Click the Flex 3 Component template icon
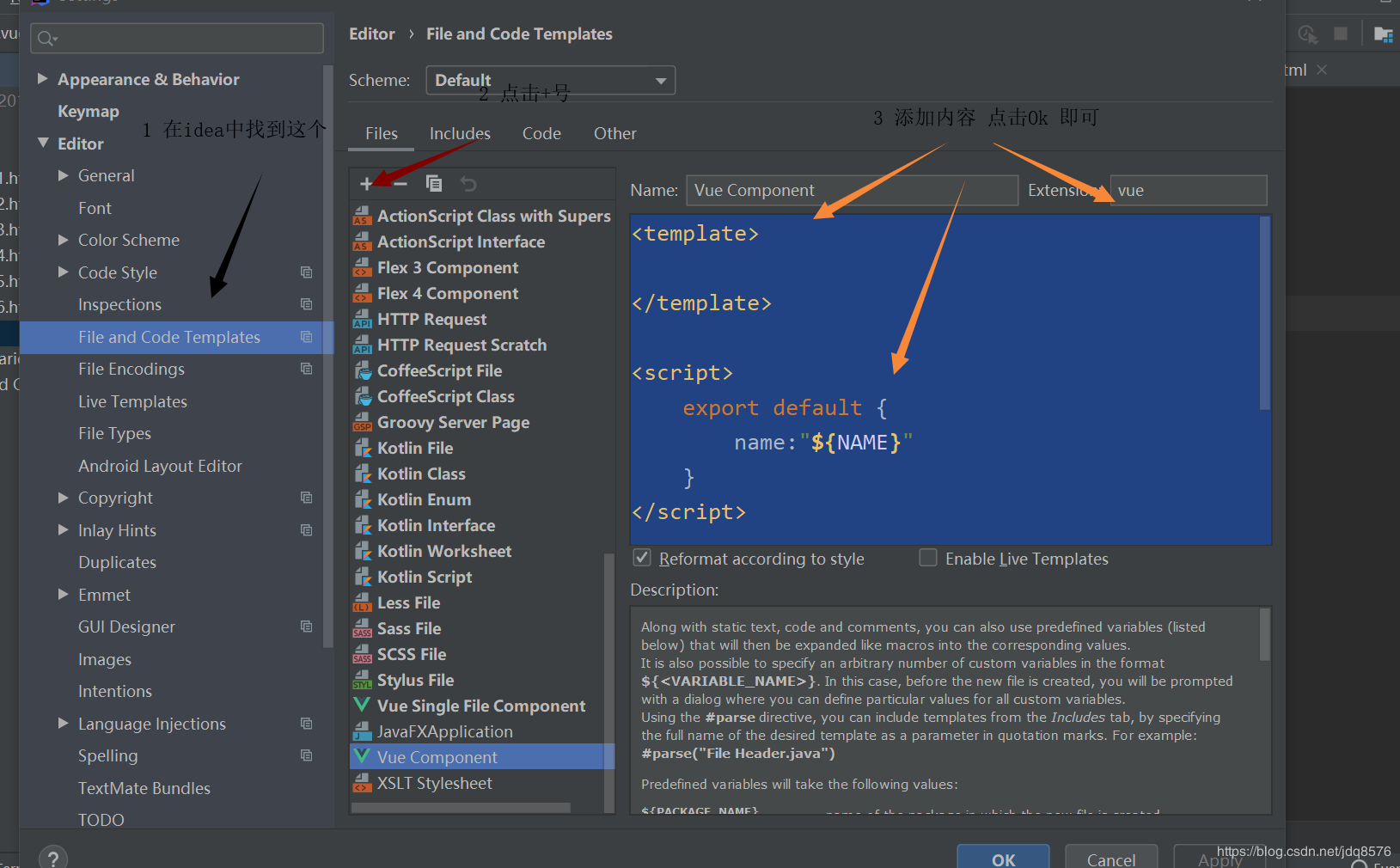Image resolution: width=1400 pixels, height=868 pixels. (362, 268)
